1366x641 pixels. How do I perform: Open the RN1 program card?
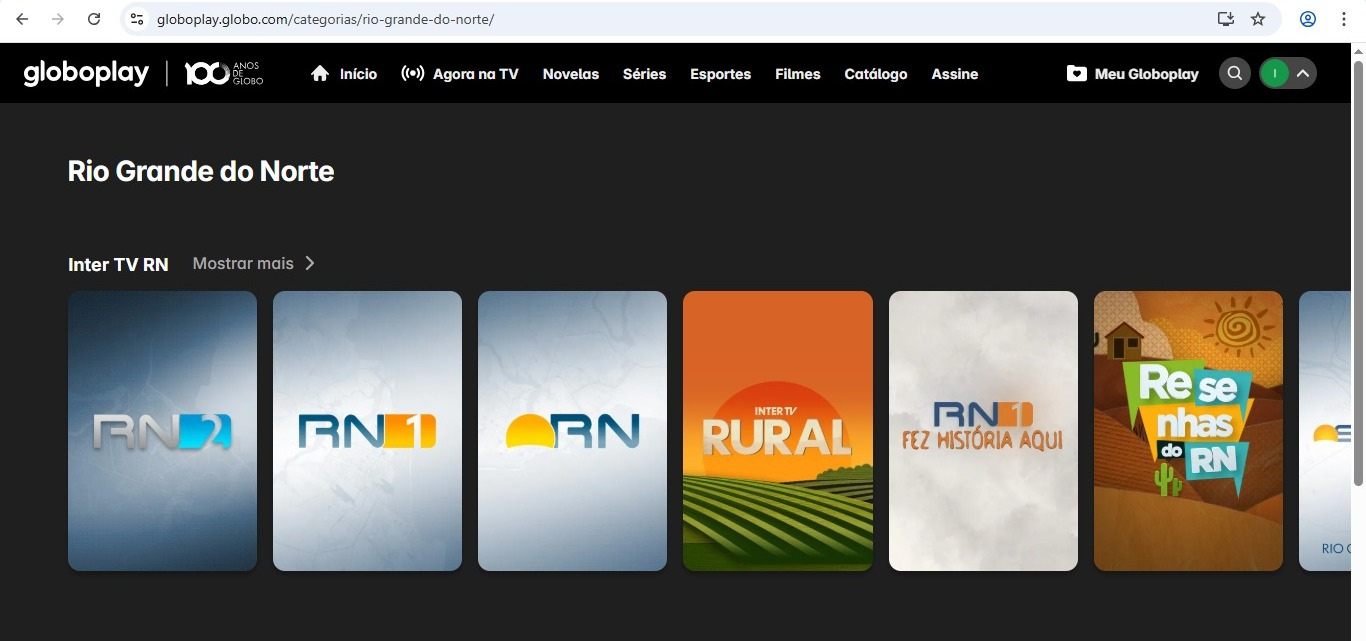(367, 431)
